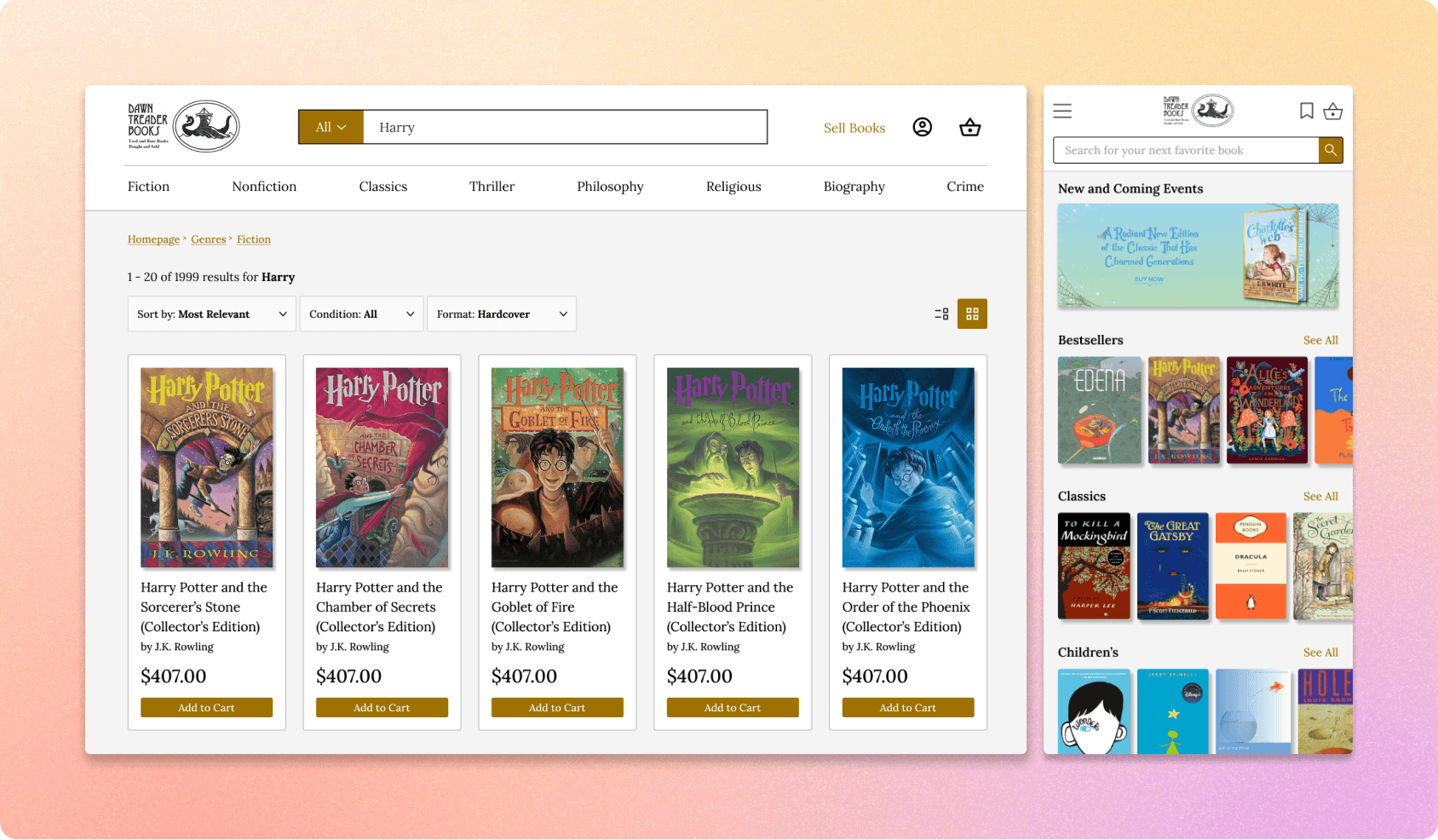Open Harry Potter cover in Bestsellers

[1184, 410]
